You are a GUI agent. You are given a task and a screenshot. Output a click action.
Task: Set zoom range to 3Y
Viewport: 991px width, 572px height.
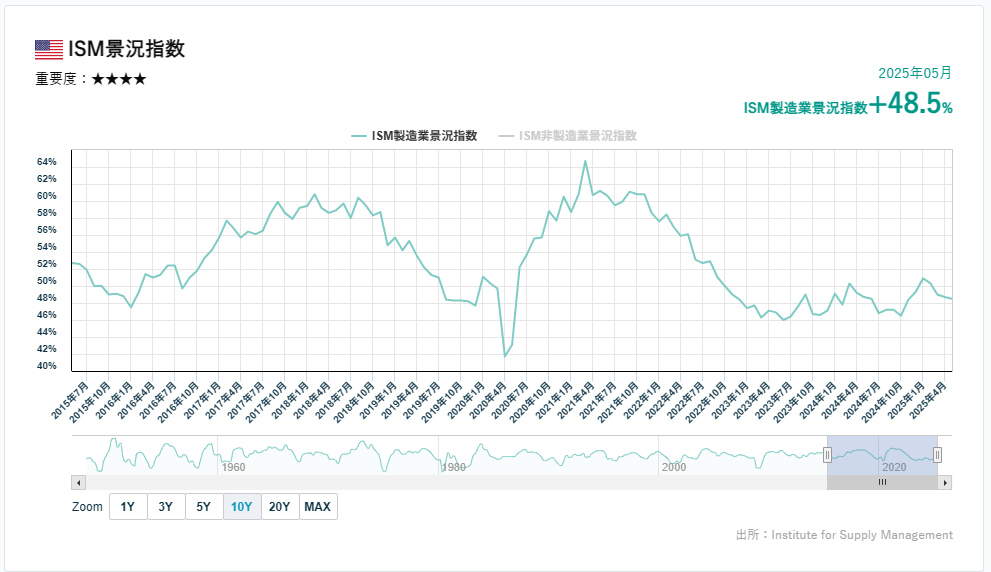tap(166, 507)
